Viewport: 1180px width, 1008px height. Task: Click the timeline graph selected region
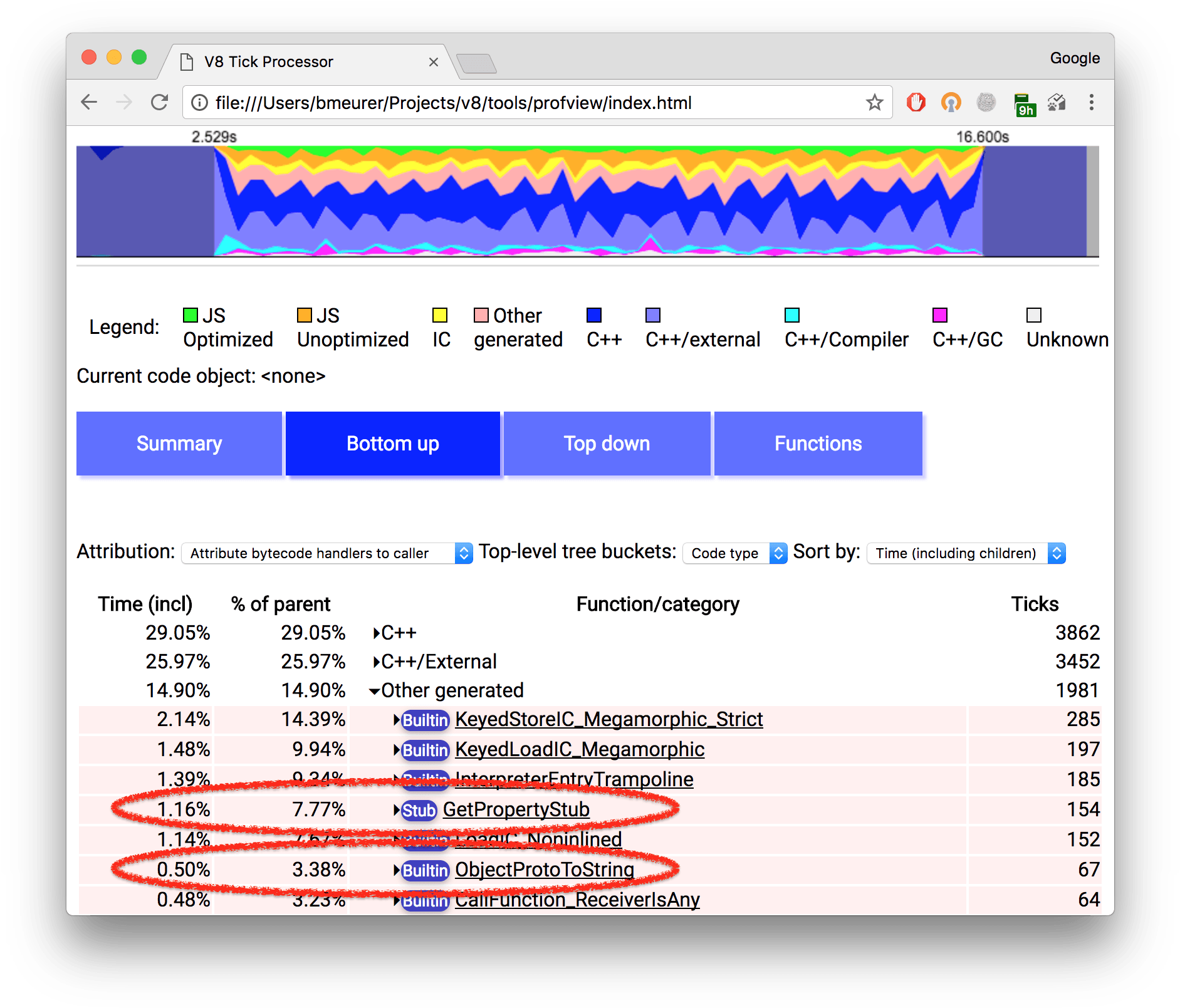click(598, 201)
